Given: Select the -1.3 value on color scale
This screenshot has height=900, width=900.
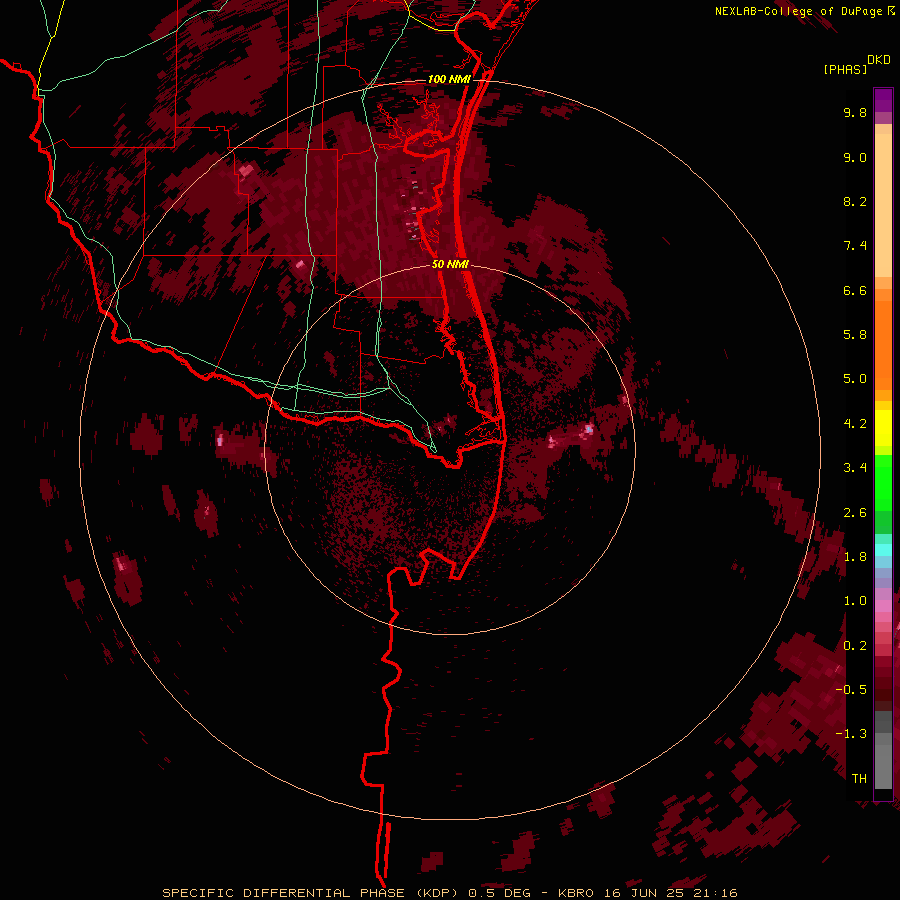Looking at the screenshot, I should pos(851,734).
